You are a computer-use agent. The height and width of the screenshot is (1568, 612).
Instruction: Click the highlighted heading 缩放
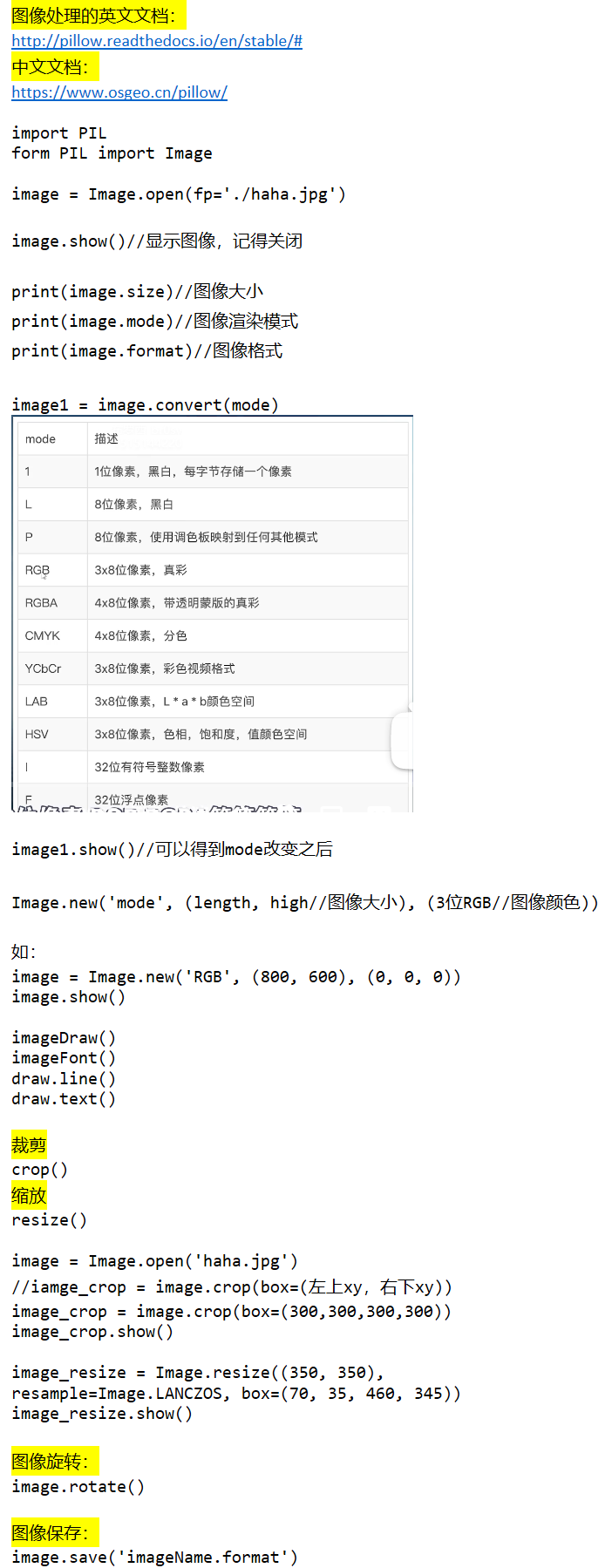(29, 1196)
